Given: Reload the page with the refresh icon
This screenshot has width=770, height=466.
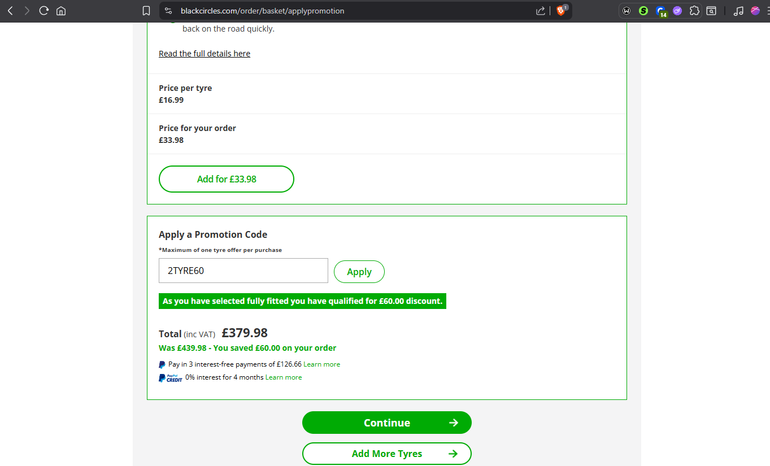Looking at the screenshot, I should [44, 11].
